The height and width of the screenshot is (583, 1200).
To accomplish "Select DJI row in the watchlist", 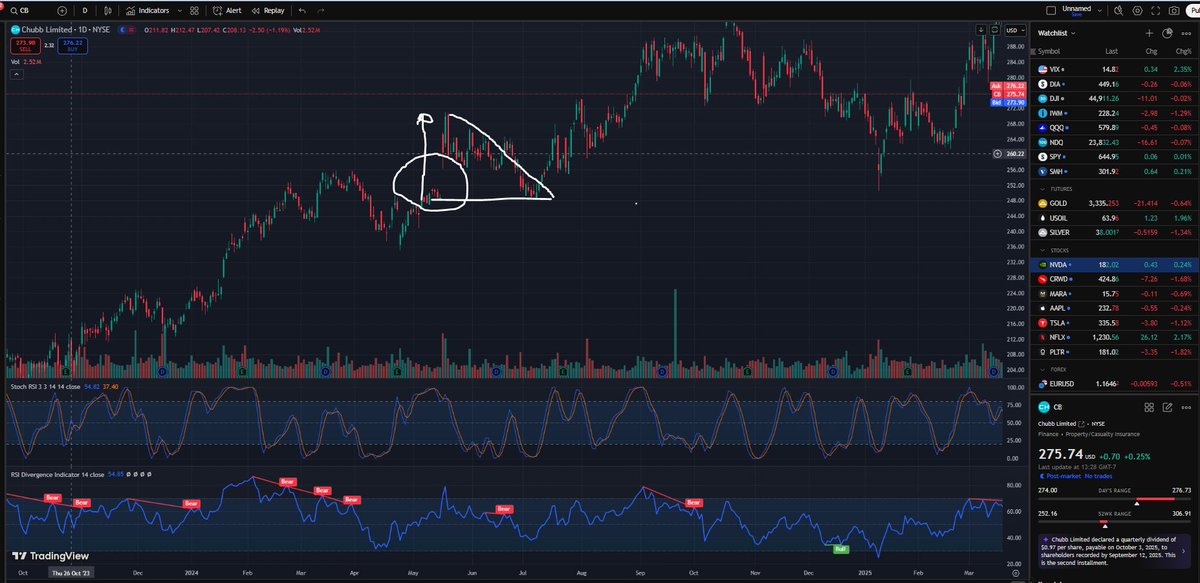I will (x=1115, y=99).
